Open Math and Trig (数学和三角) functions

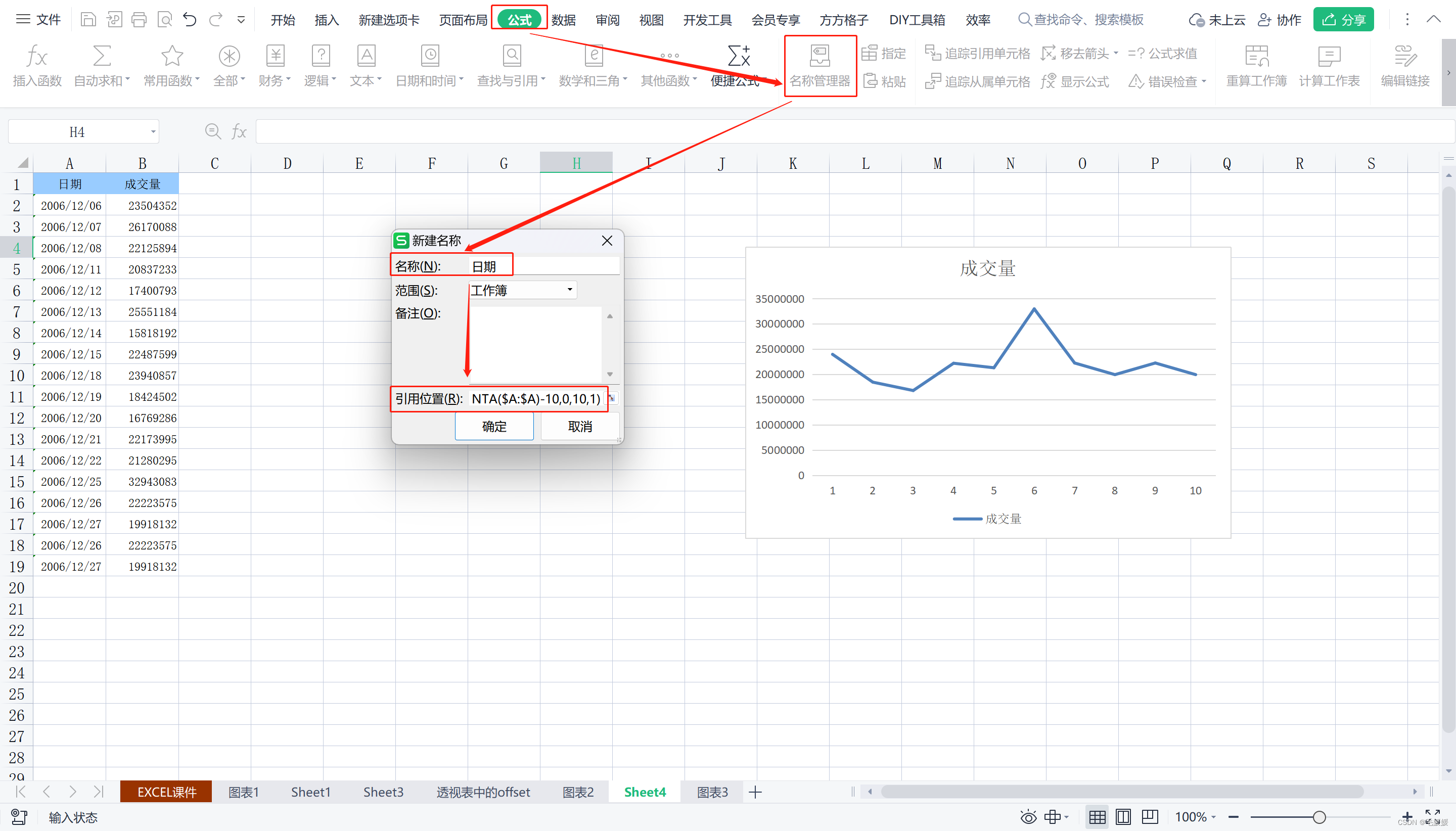pos(593,66)
